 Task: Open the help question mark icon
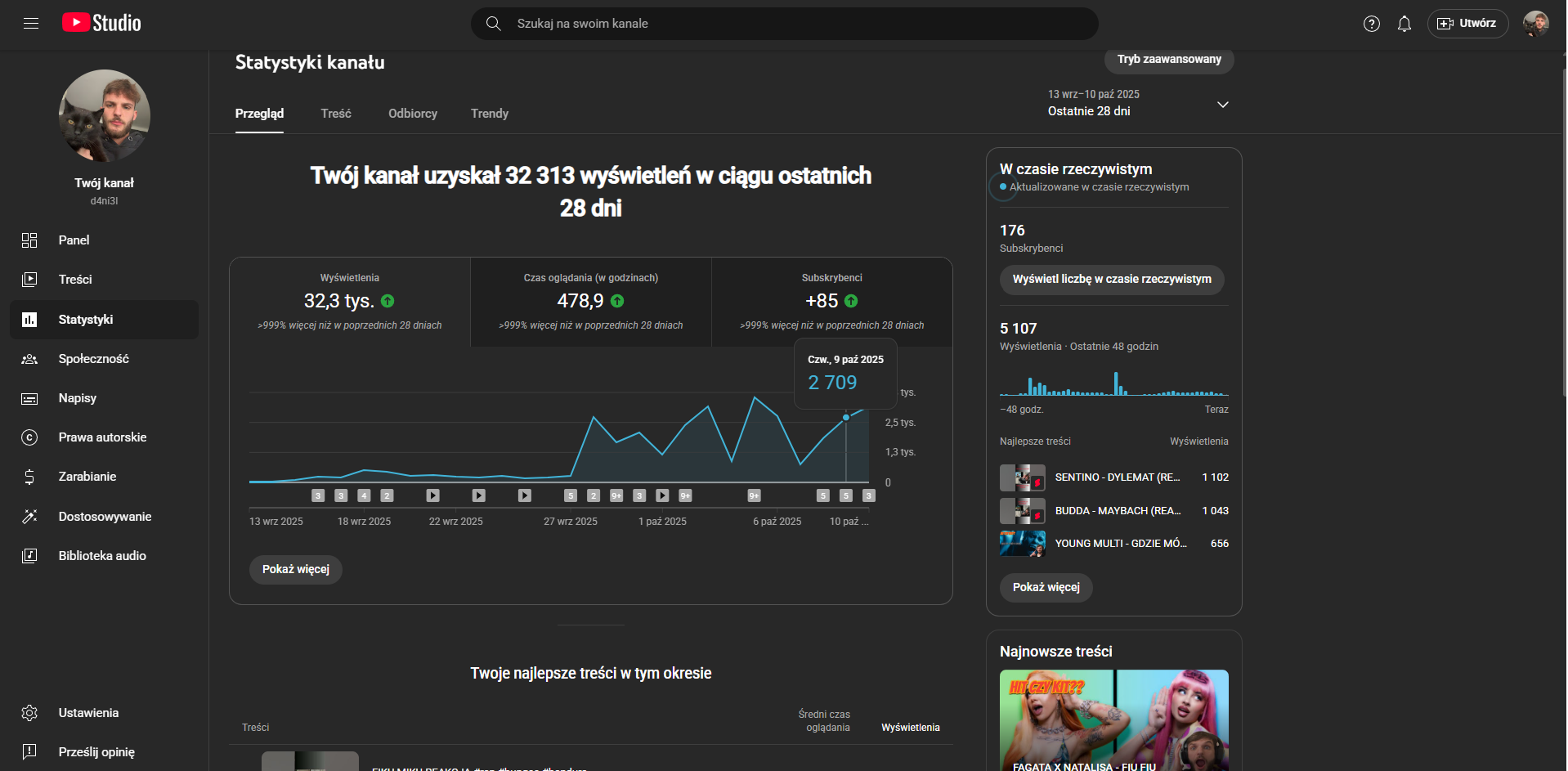coord(1371,24)
